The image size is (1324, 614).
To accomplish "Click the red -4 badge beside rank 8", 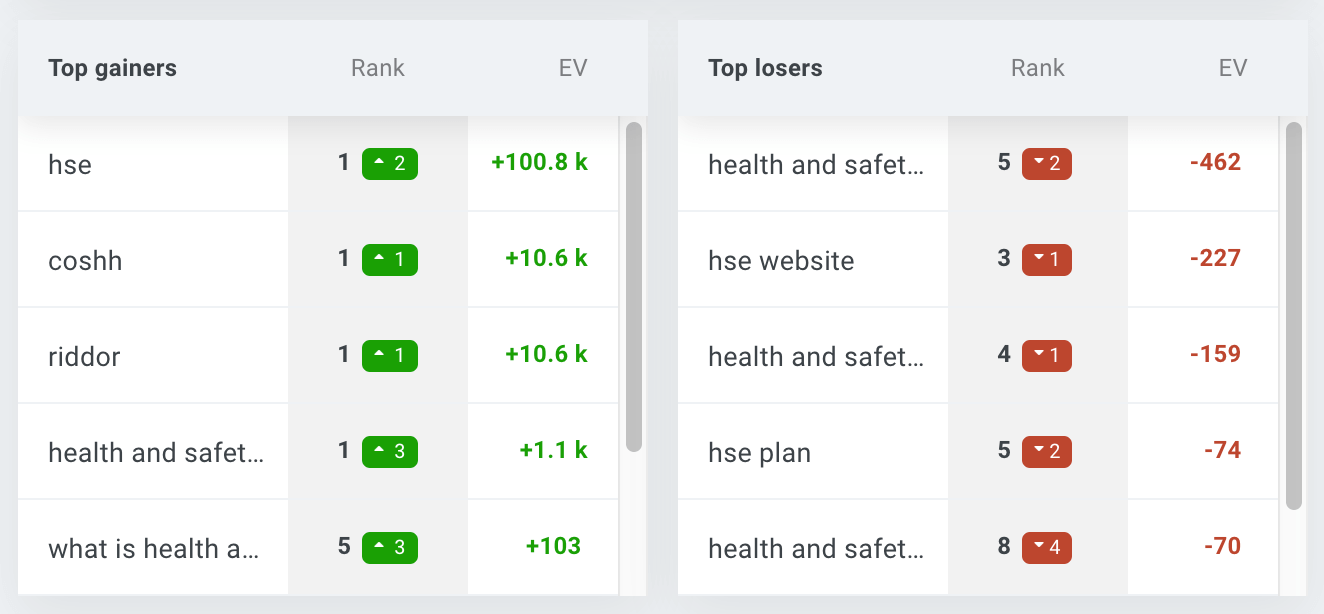I will click(x=1047, y=548).
